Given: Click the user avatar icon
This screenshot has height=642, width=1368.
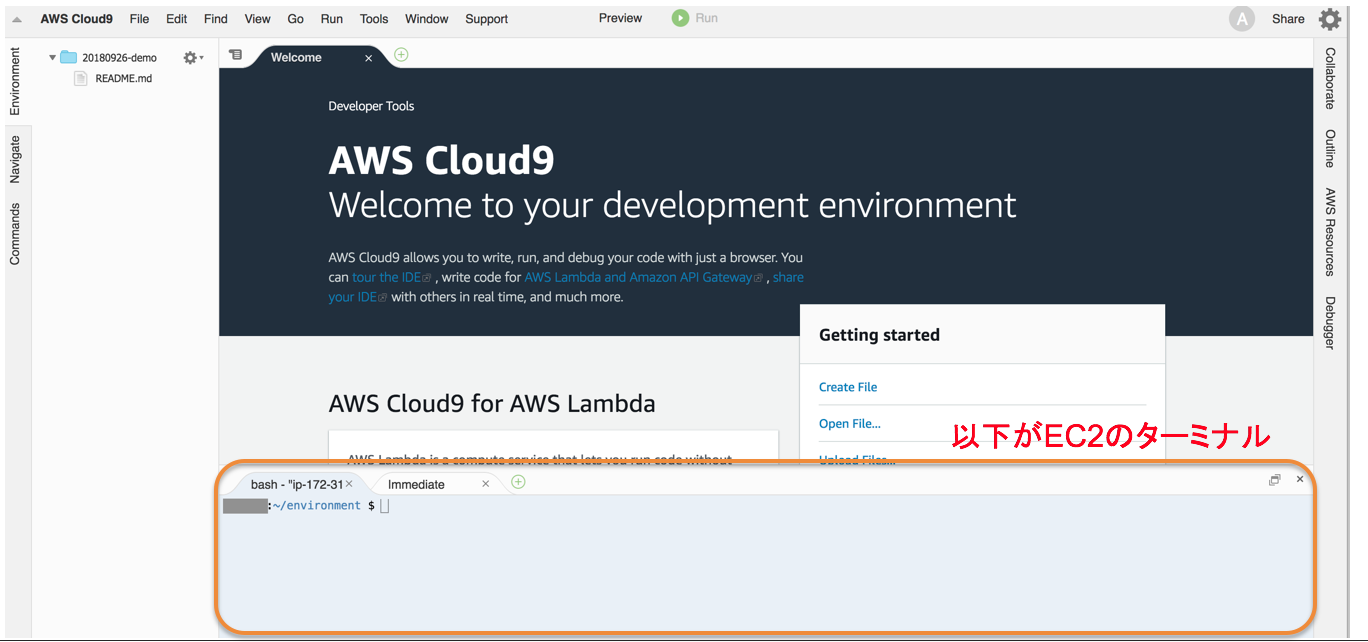Looking at the screenshot, I should pyautogui.click(x=1241, y=19).
